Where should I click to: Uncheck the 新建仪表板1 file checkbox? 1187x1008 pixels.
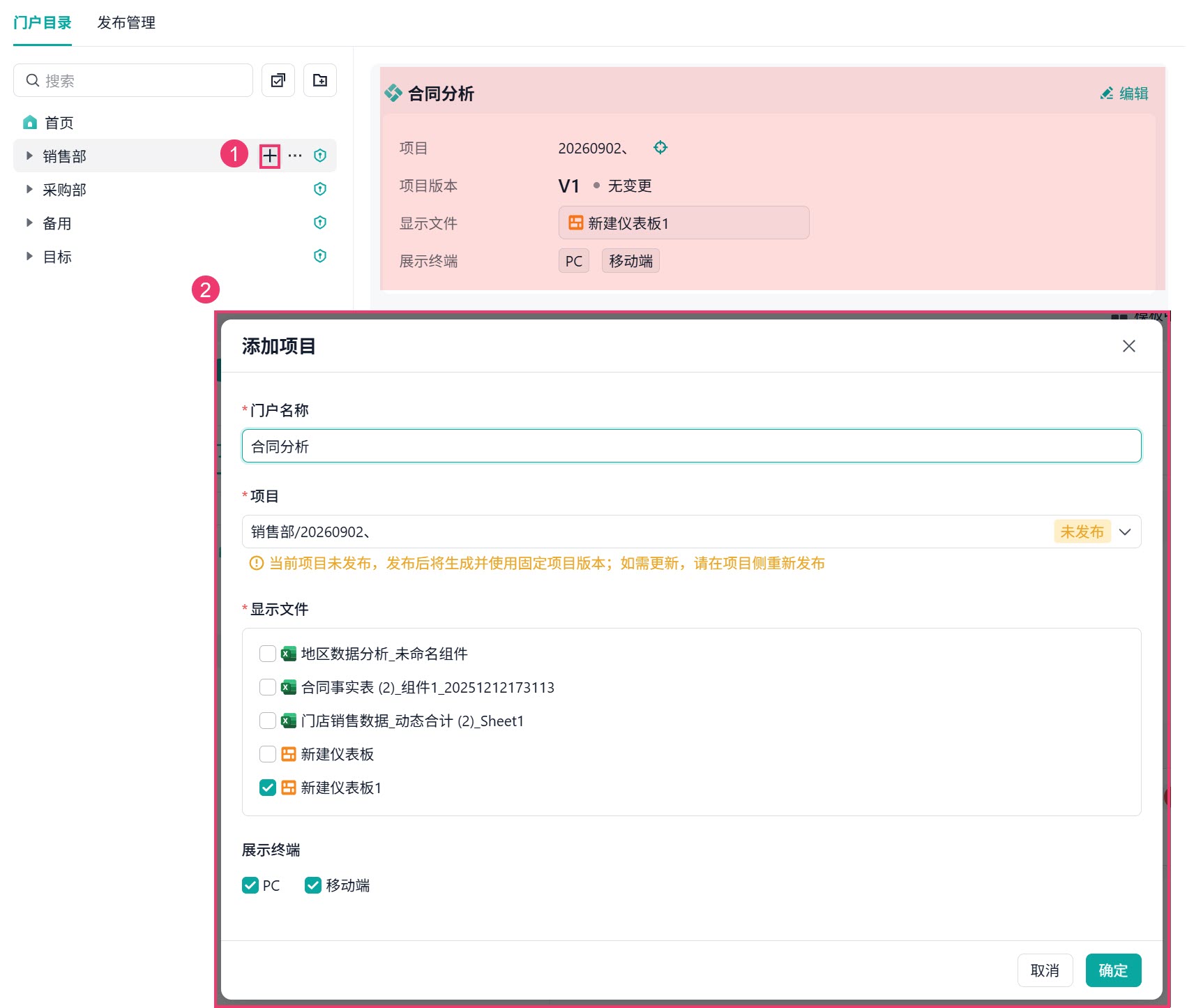point(268,788)
